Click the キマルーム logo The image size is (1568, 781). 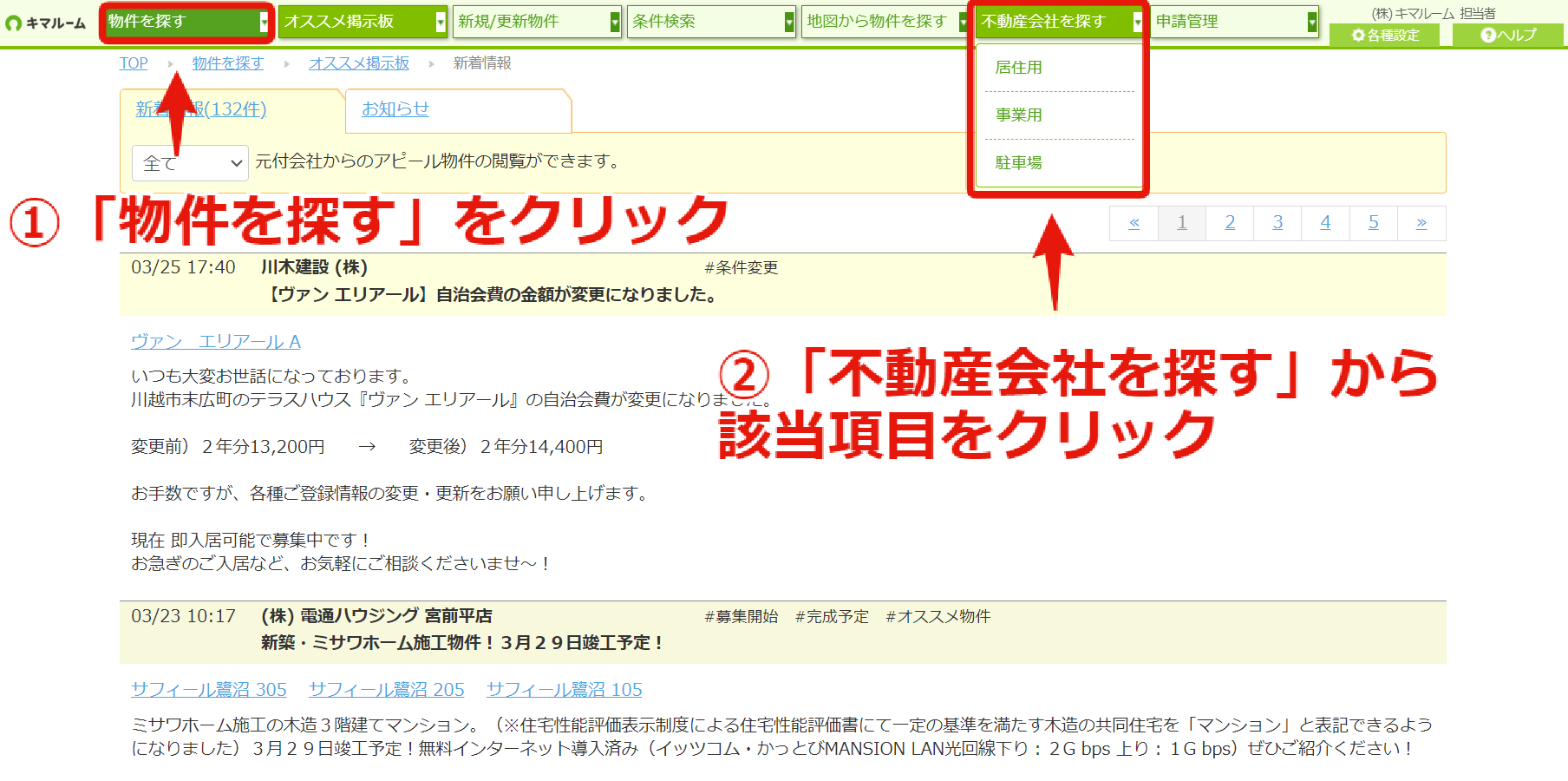click(45, 23)
